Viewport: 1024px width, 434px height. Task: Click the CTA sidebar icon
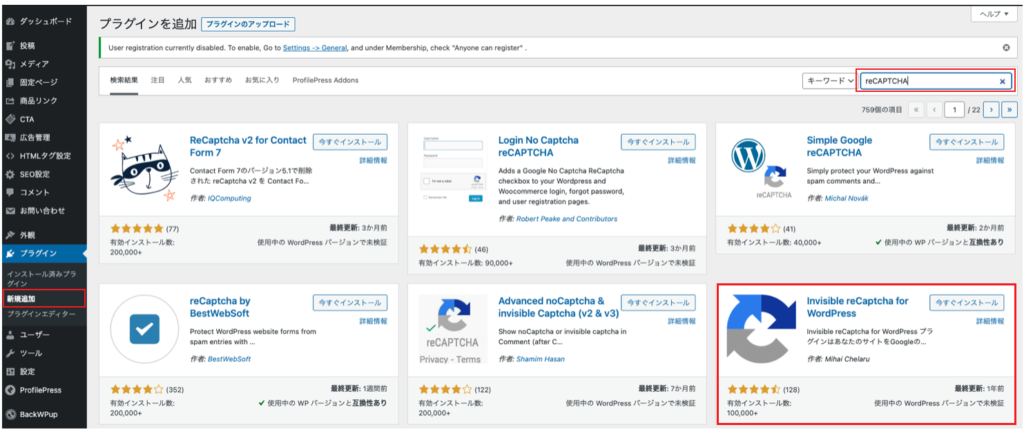point(10,119)
